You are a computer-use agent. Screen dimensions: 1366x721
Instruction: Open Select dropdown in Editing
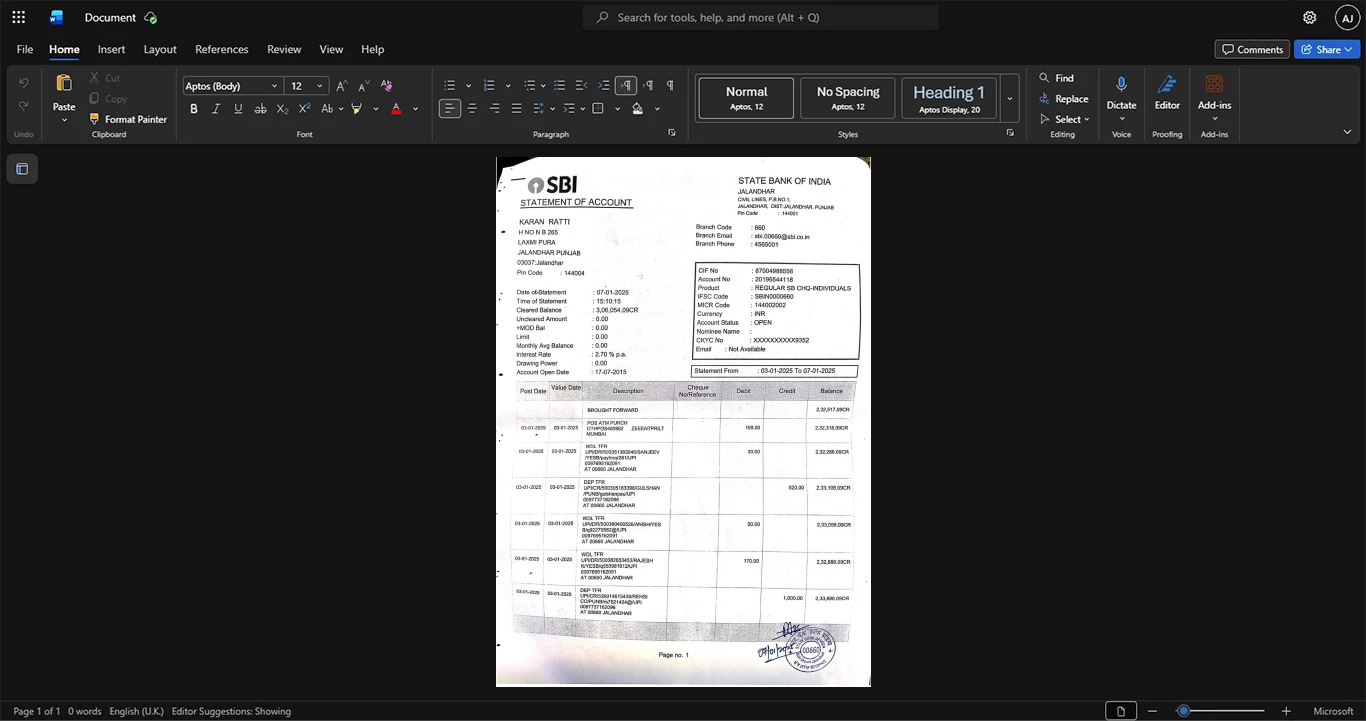1064,119
